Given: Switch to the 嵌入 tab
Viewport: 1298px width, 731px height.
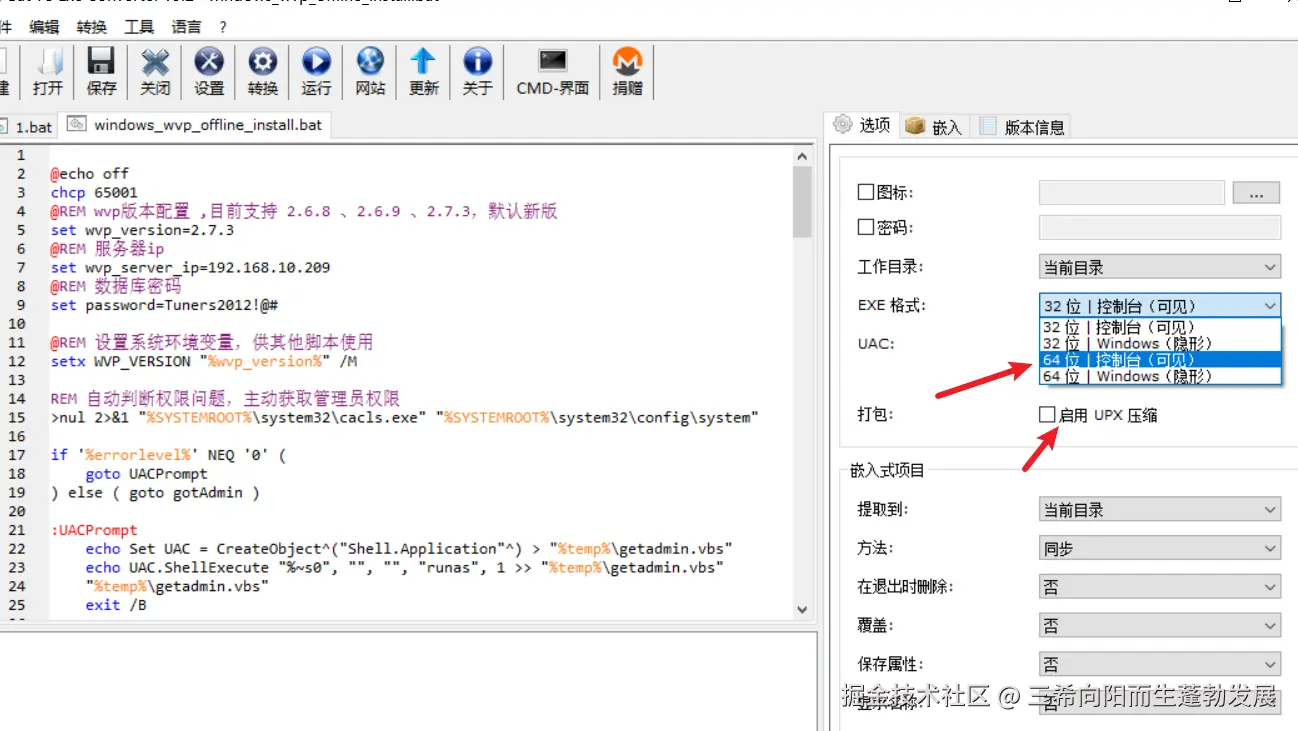Looking at the screenshot, I should coord(935,127).
